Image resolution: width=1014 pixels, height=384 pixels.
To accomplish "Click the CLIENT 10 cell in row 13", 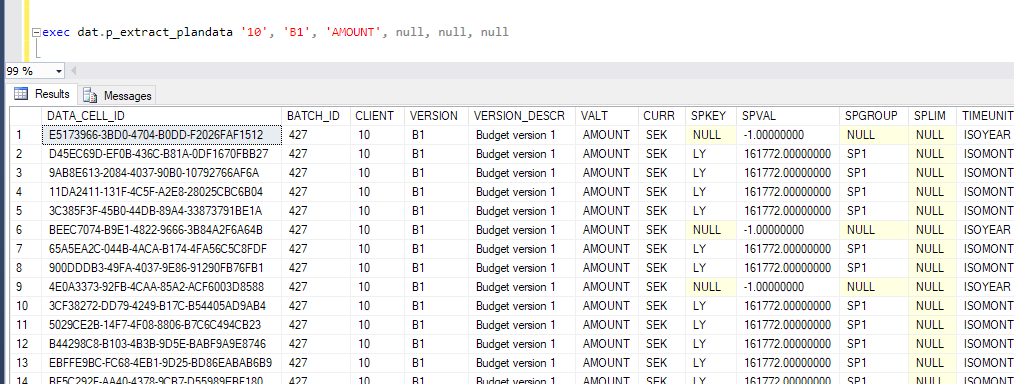I will pyautogui.click(x=377, y=363).
